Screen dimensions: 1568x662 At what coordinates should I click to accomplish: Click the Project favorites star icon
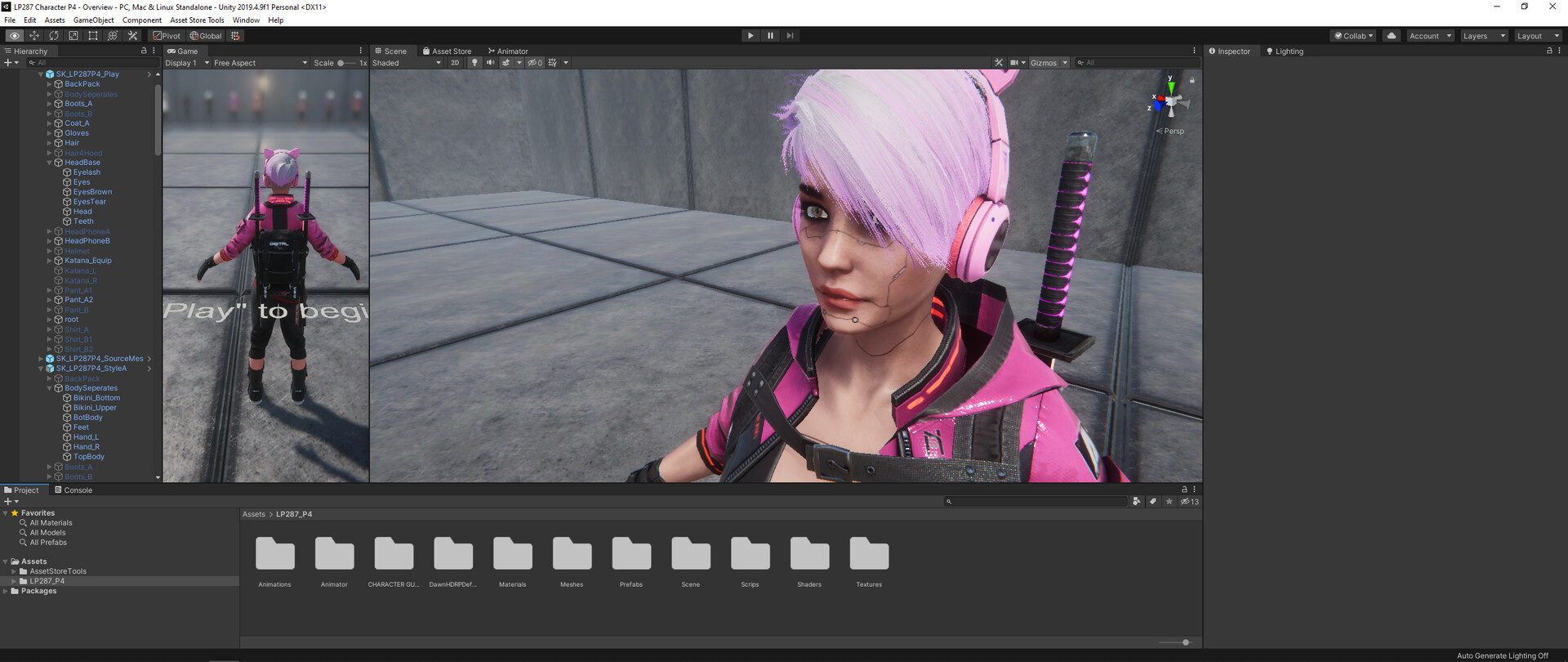click(x=1169, y=502)
